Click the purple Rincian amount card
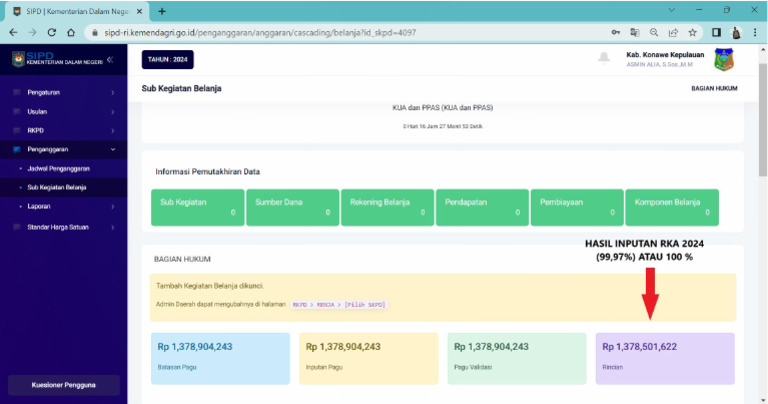768x404 pixels. point(664,358)
